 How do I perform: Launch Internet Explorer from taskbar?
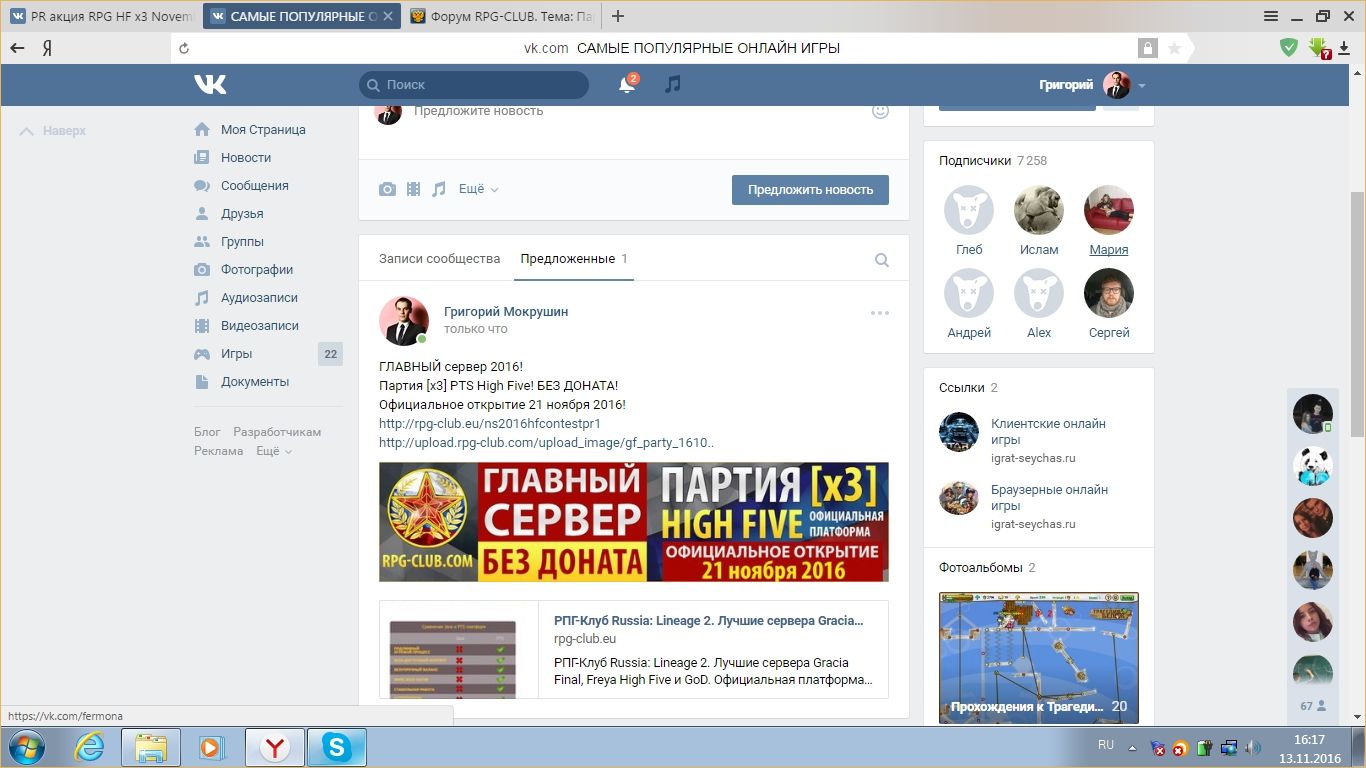[x=90, y=747]
